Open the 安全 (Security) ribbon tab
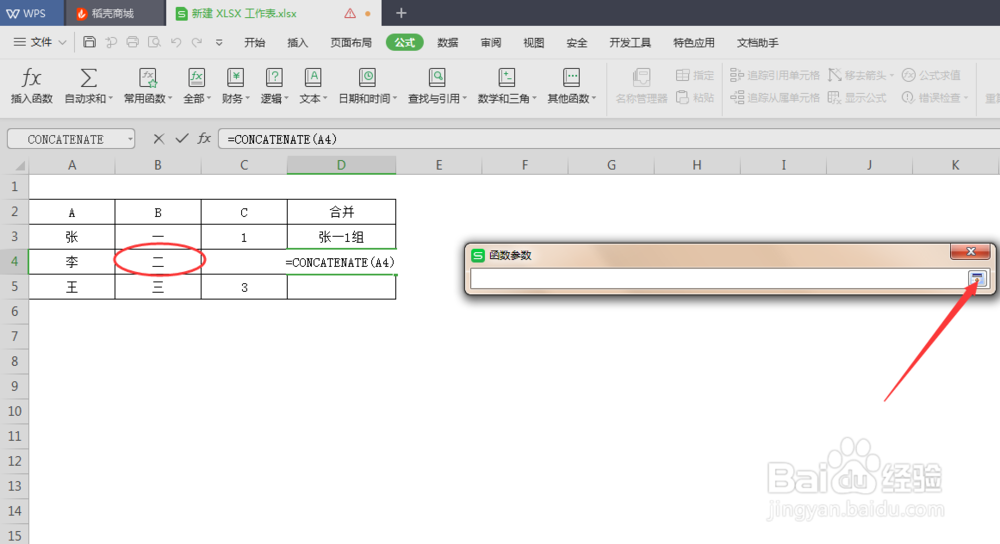 pos(577,43)
